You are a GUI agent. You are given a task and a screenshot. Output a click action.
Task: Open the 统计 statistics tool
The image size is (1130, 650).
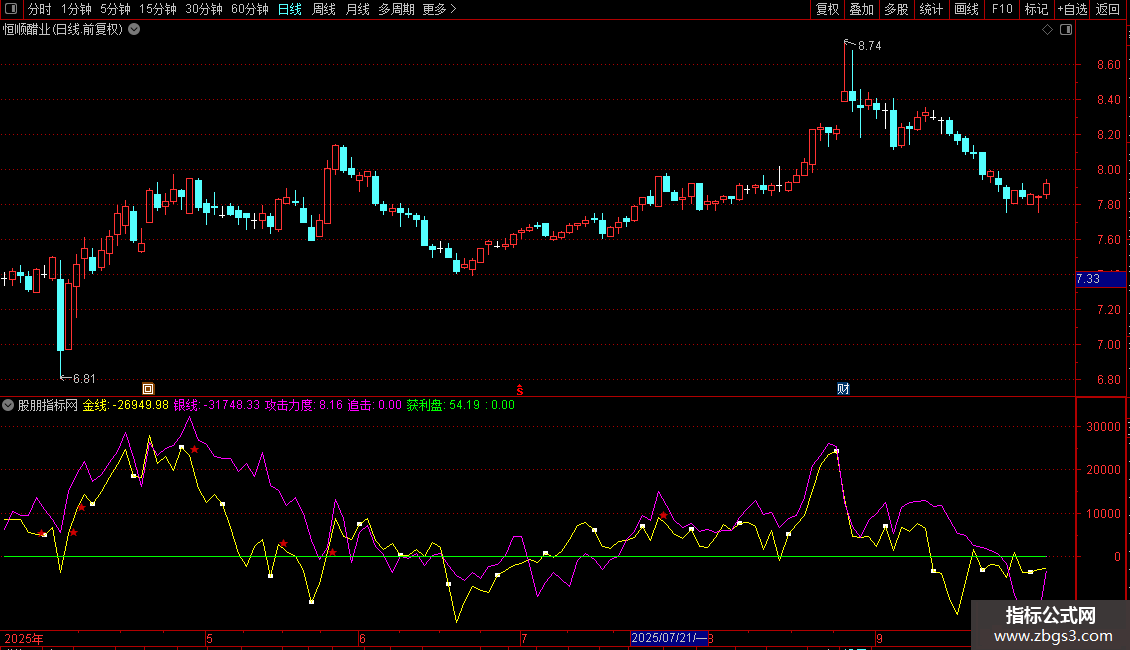pos(931,9)
